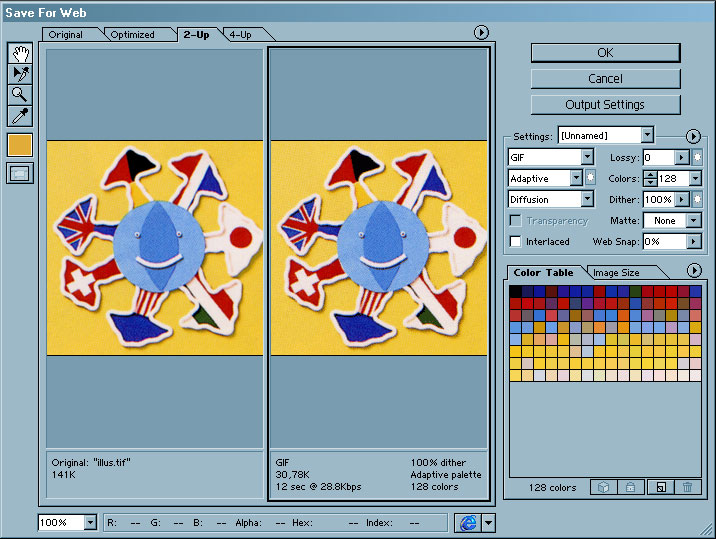
Task: Click the 'Original: "illus.tif"' label
Action: click(91, 462)
